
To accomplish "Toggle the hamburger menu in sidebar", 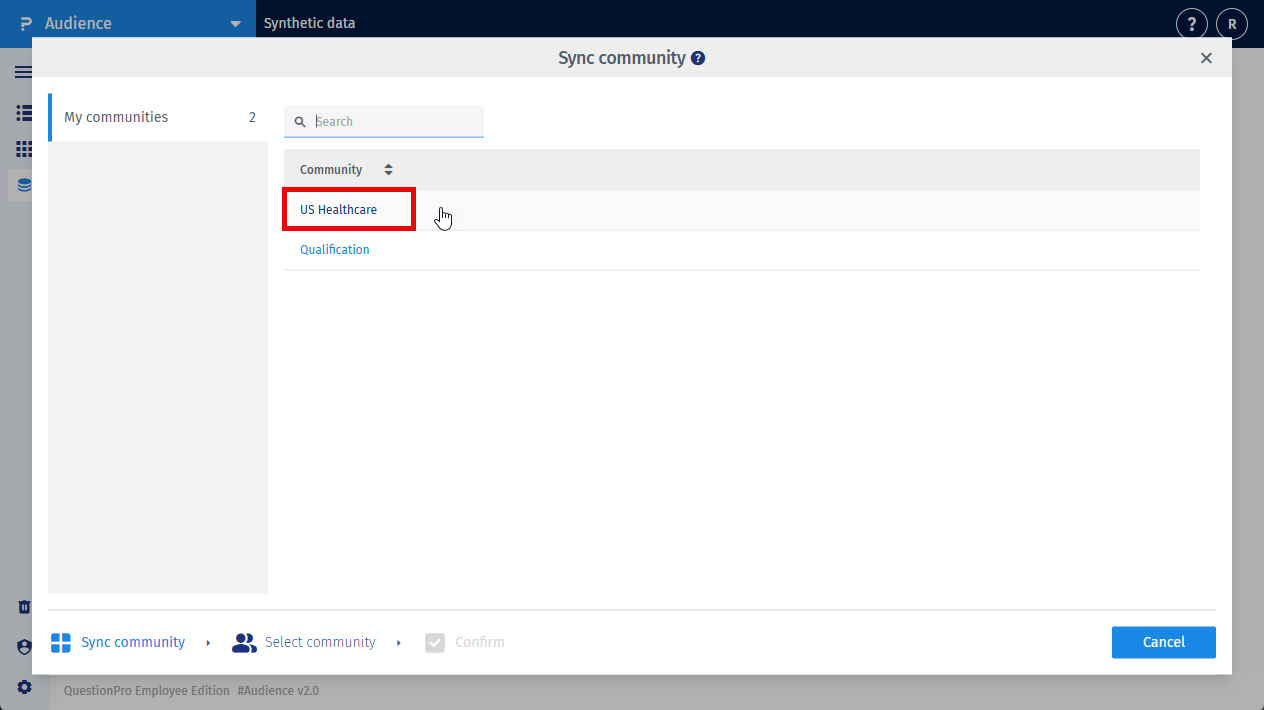I will 23,72.
